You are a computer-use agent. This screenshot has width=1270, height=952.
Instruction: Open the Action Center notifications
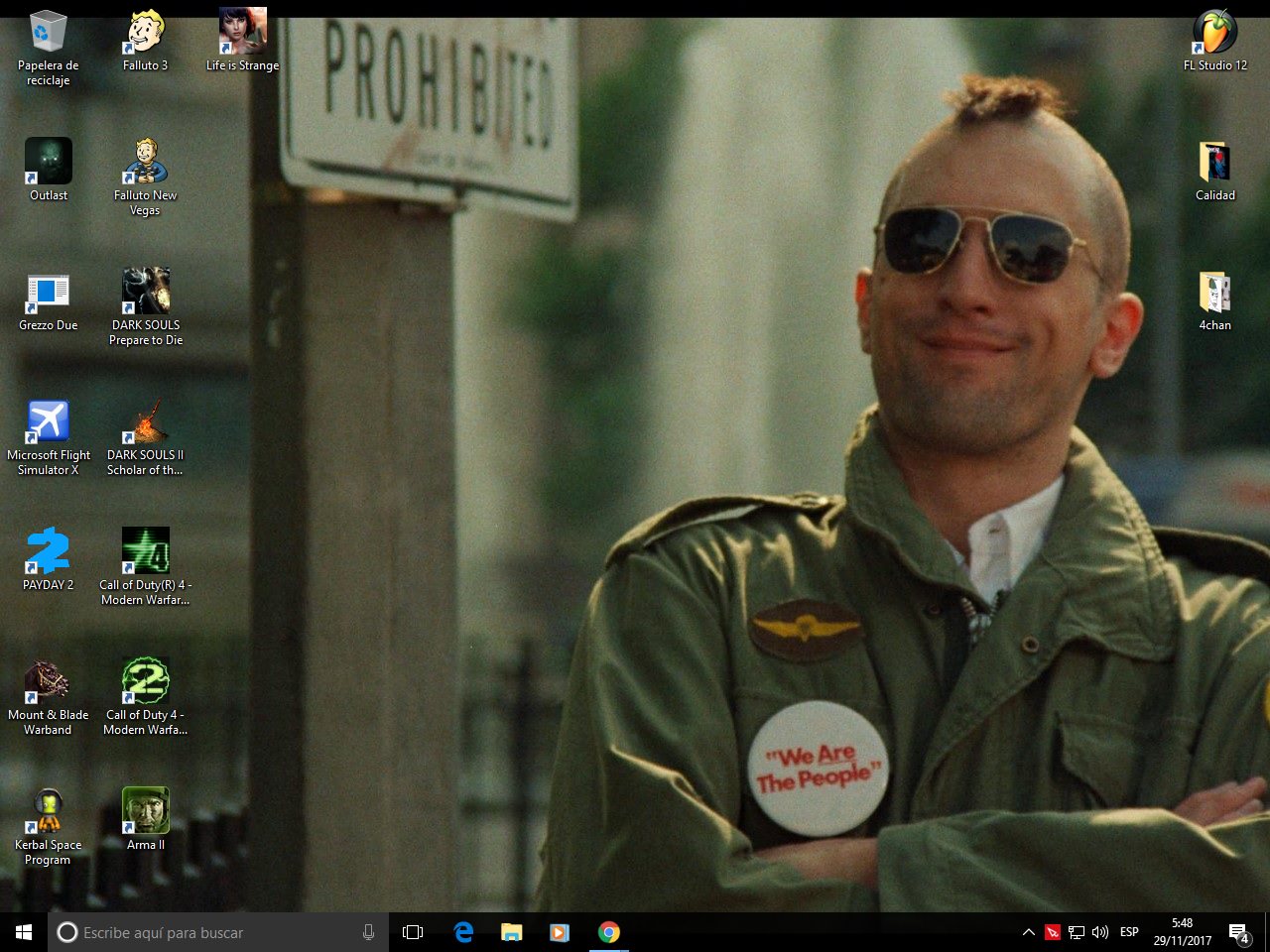(x=1239, y=932)
